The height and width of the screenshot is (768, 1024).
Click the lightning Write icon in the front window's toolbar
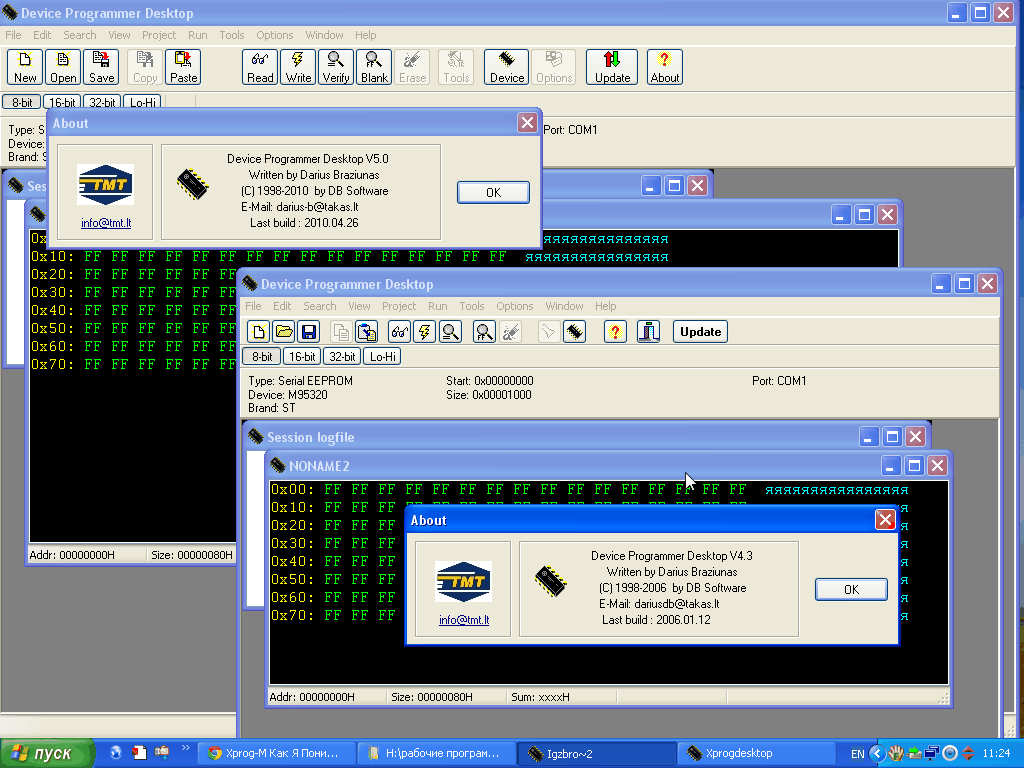[x=424, y=332]
